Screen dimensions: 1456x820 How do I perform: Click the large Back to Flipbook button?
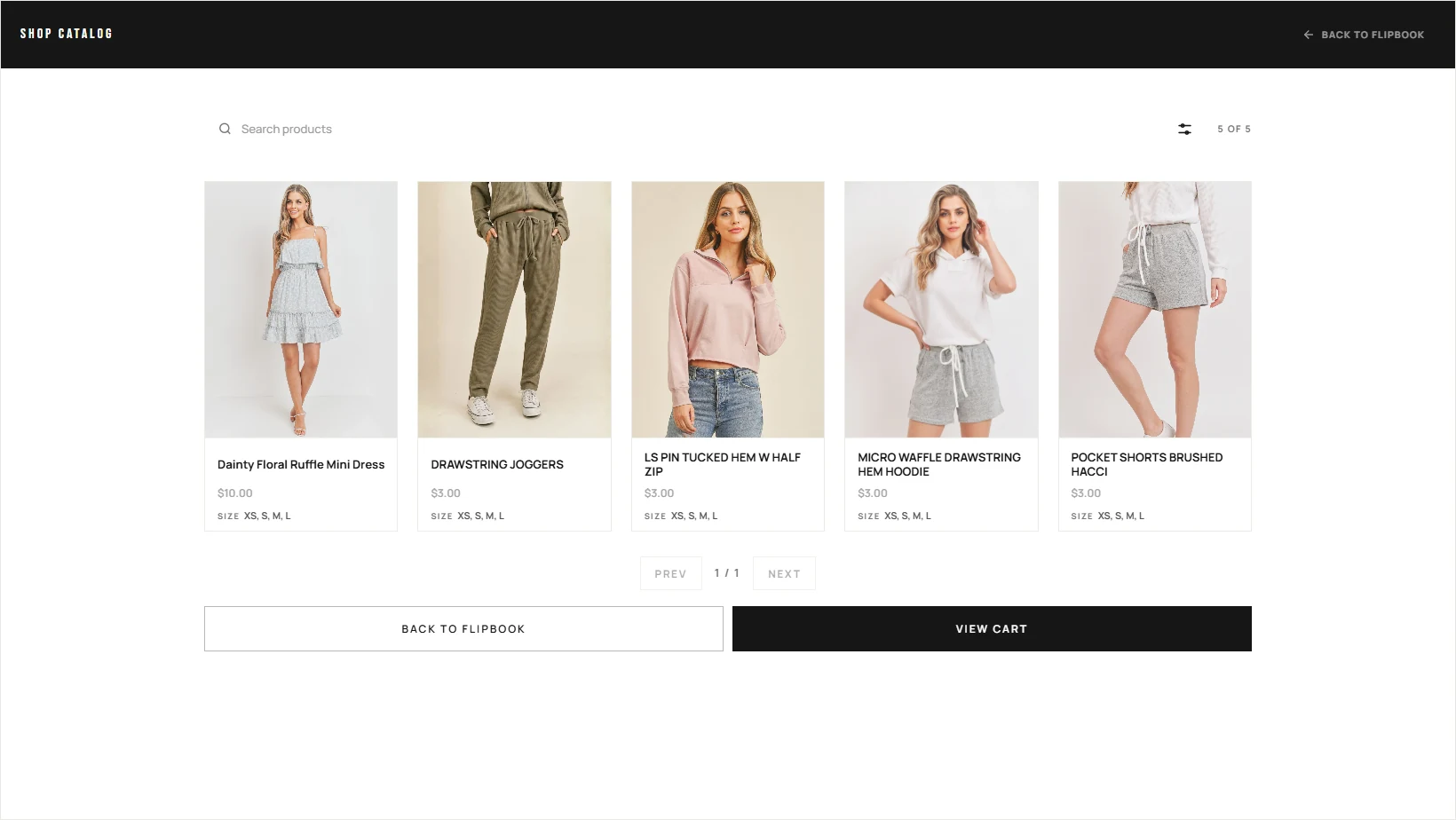click(463, 628)
